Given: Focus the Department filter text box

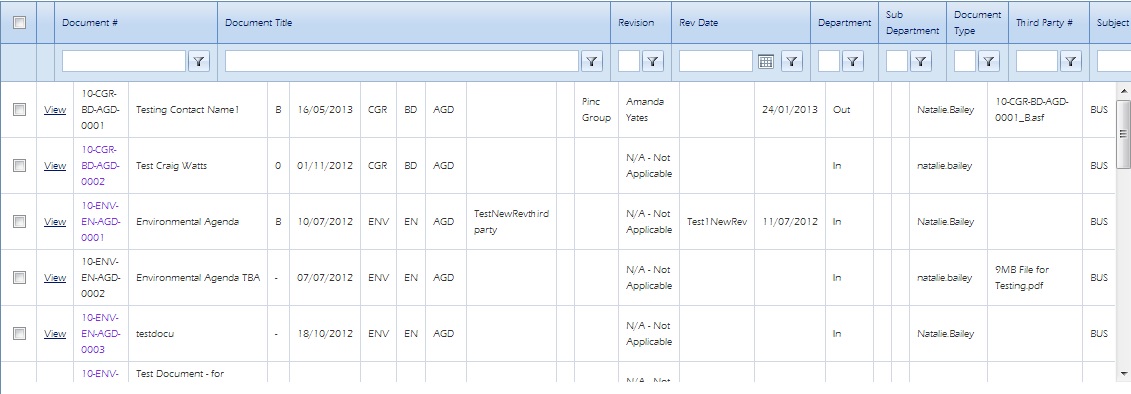Looking at the screenshot, I should click(829, 62).
